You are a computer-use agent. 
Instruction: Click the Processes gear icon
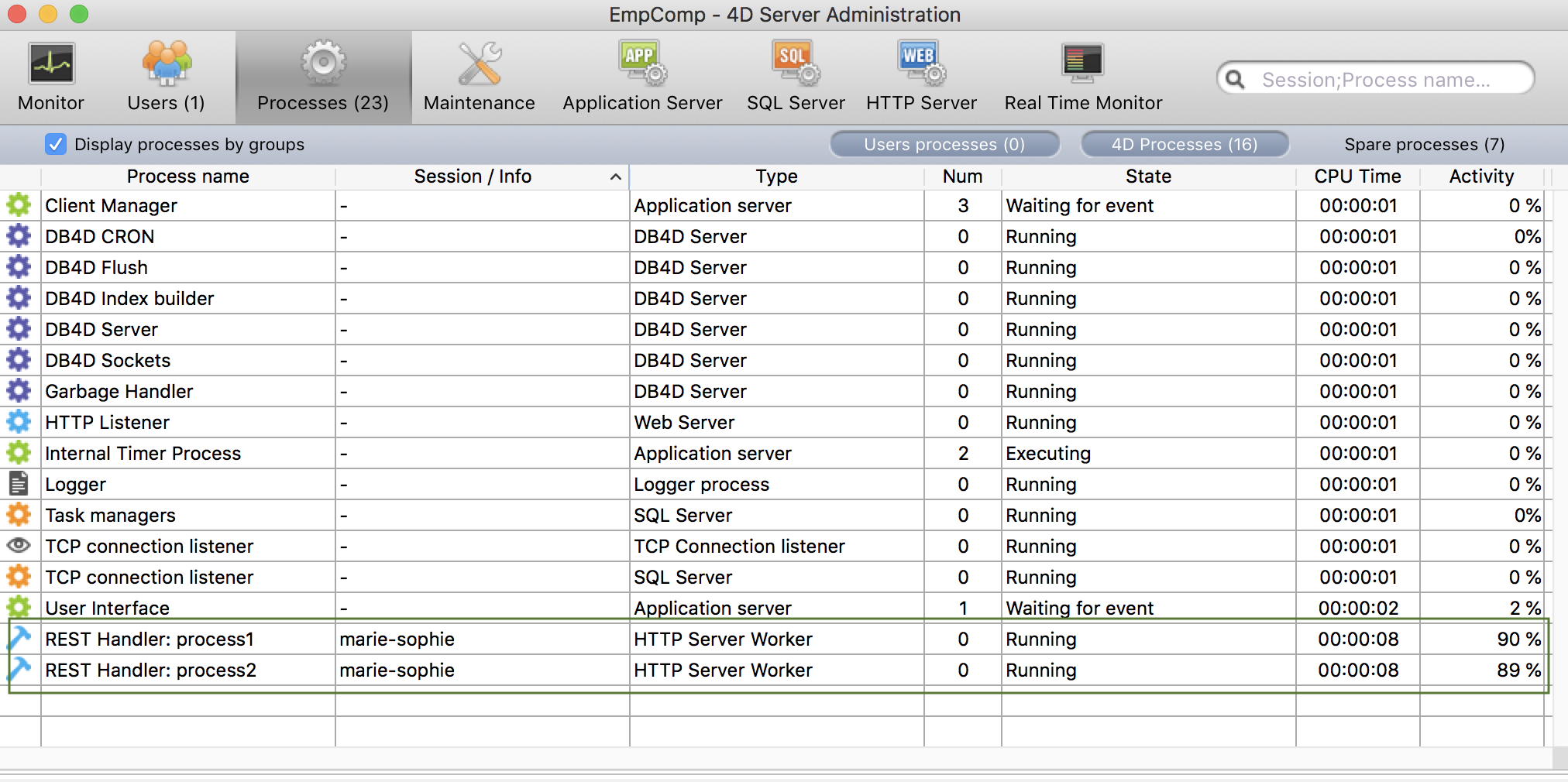(323, 63)
